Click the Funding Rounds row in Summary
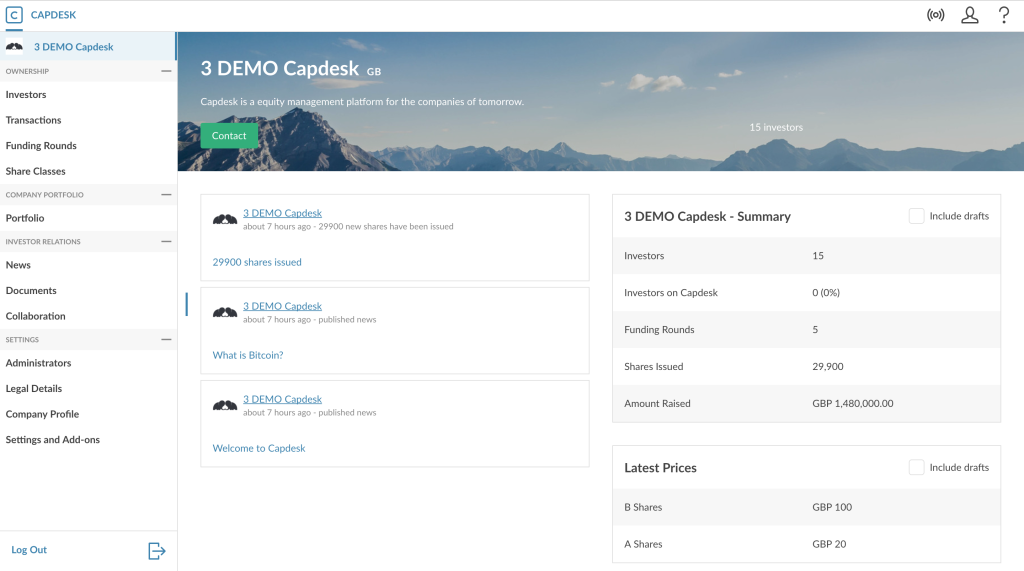This screenshot has width=1024, height=571. [807, 330]
